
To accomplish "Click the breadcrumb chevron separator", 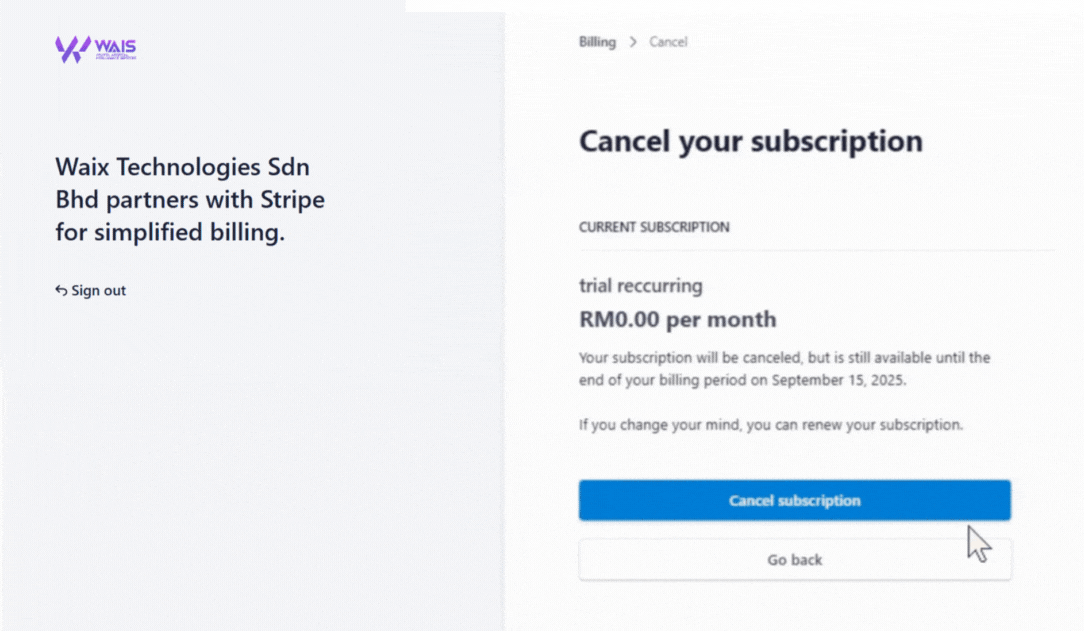I will 633,42.
